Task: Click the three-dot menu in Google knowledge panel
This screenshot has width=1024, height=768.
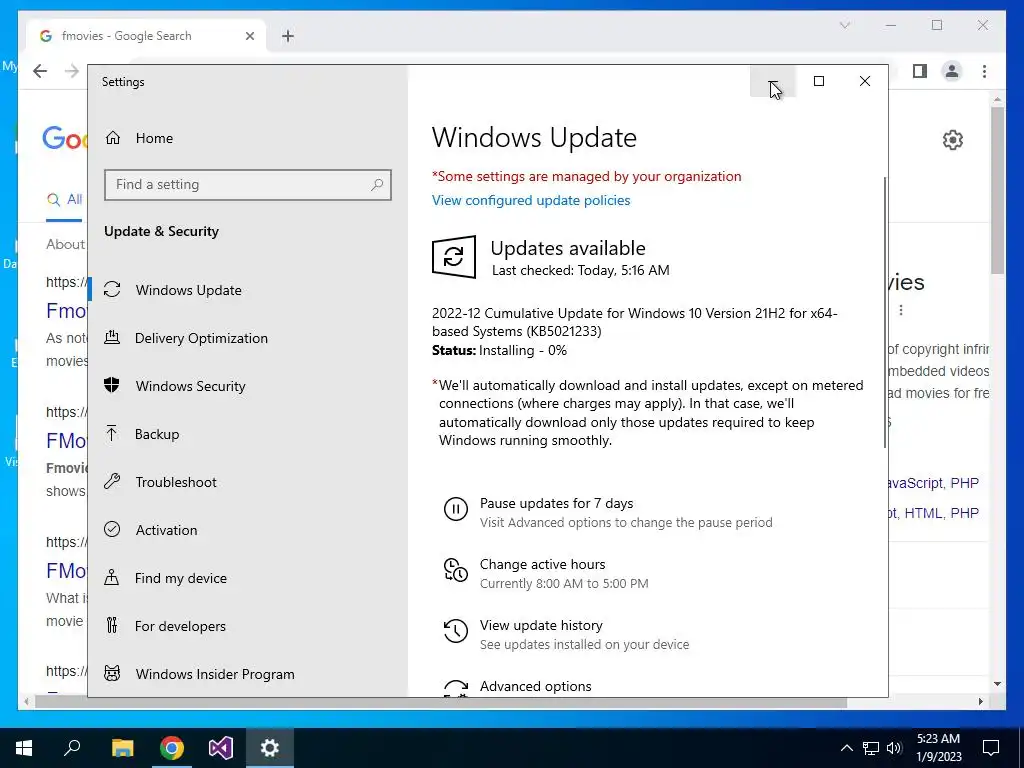Action: (x=901, y=310)
